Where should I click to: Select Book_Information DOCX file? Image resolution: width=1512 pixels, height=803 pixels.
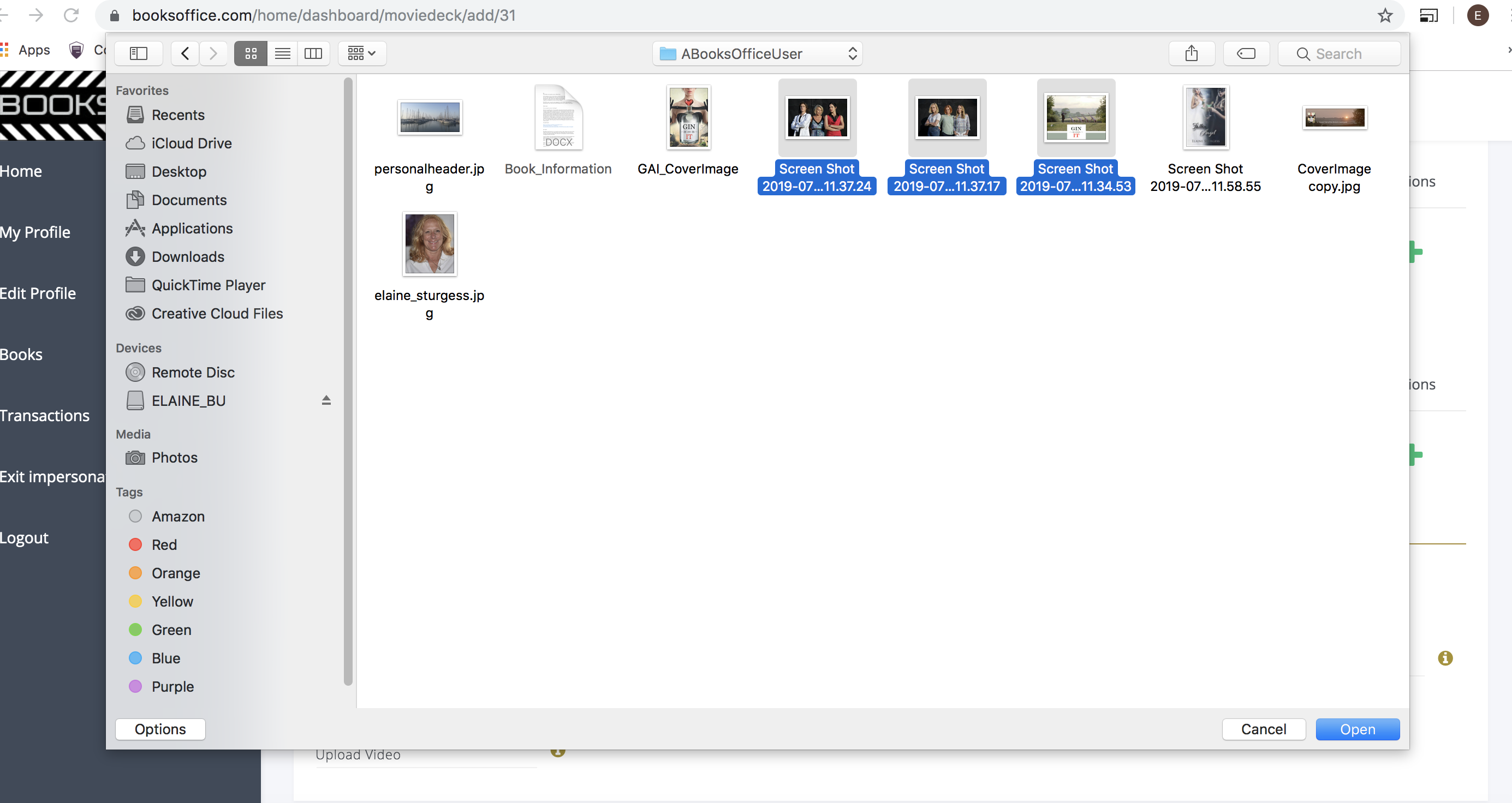point(558,118)
